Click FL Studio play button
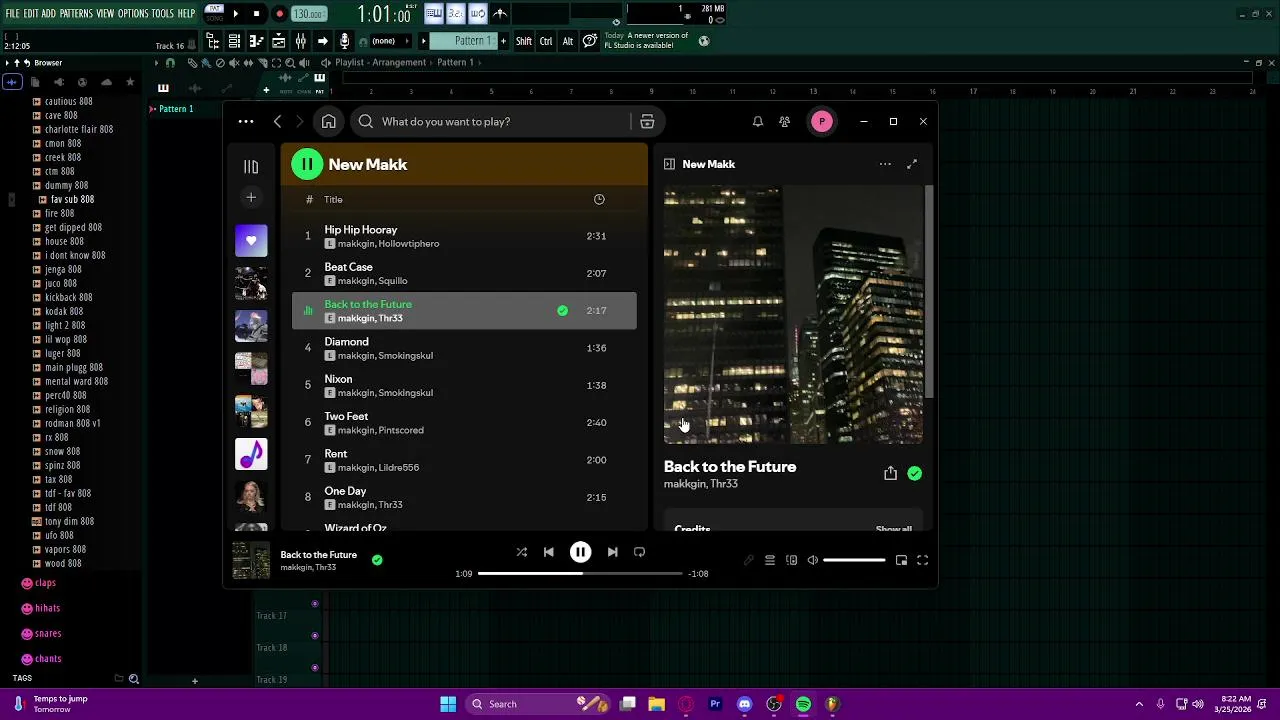1280x720 pixels. point(236,14)
